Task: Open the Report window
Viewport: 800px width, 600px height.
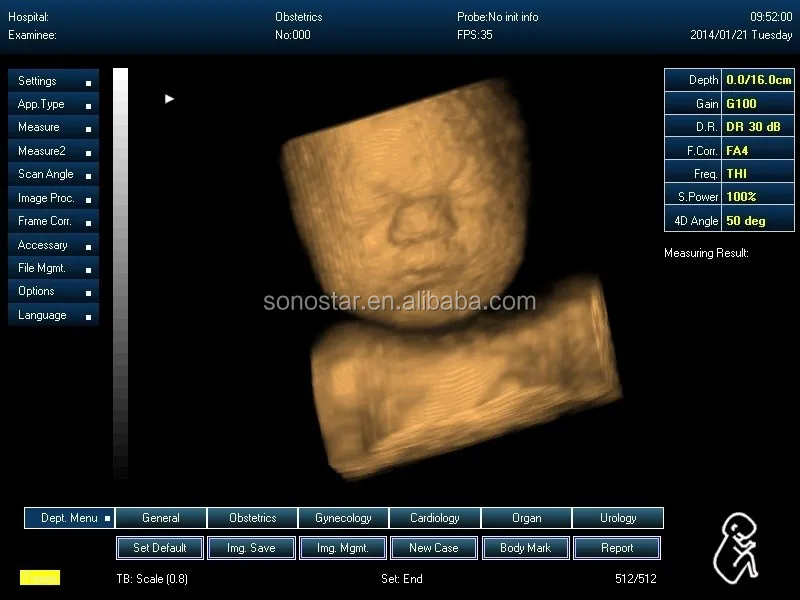Action: pyautogui.click(x=617, y=547)
